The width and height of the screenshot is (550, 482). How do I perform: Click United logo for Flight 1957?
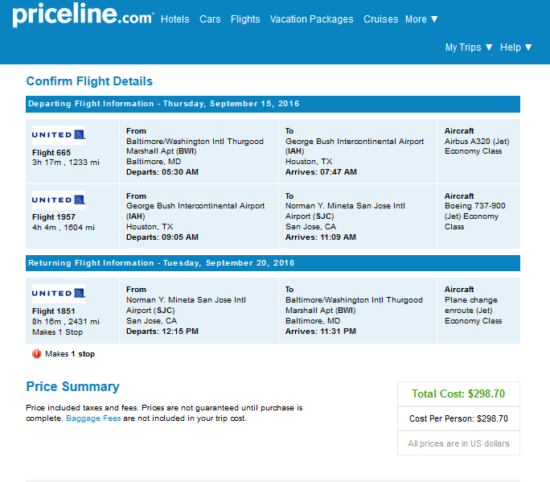click(x=59, y=200)
